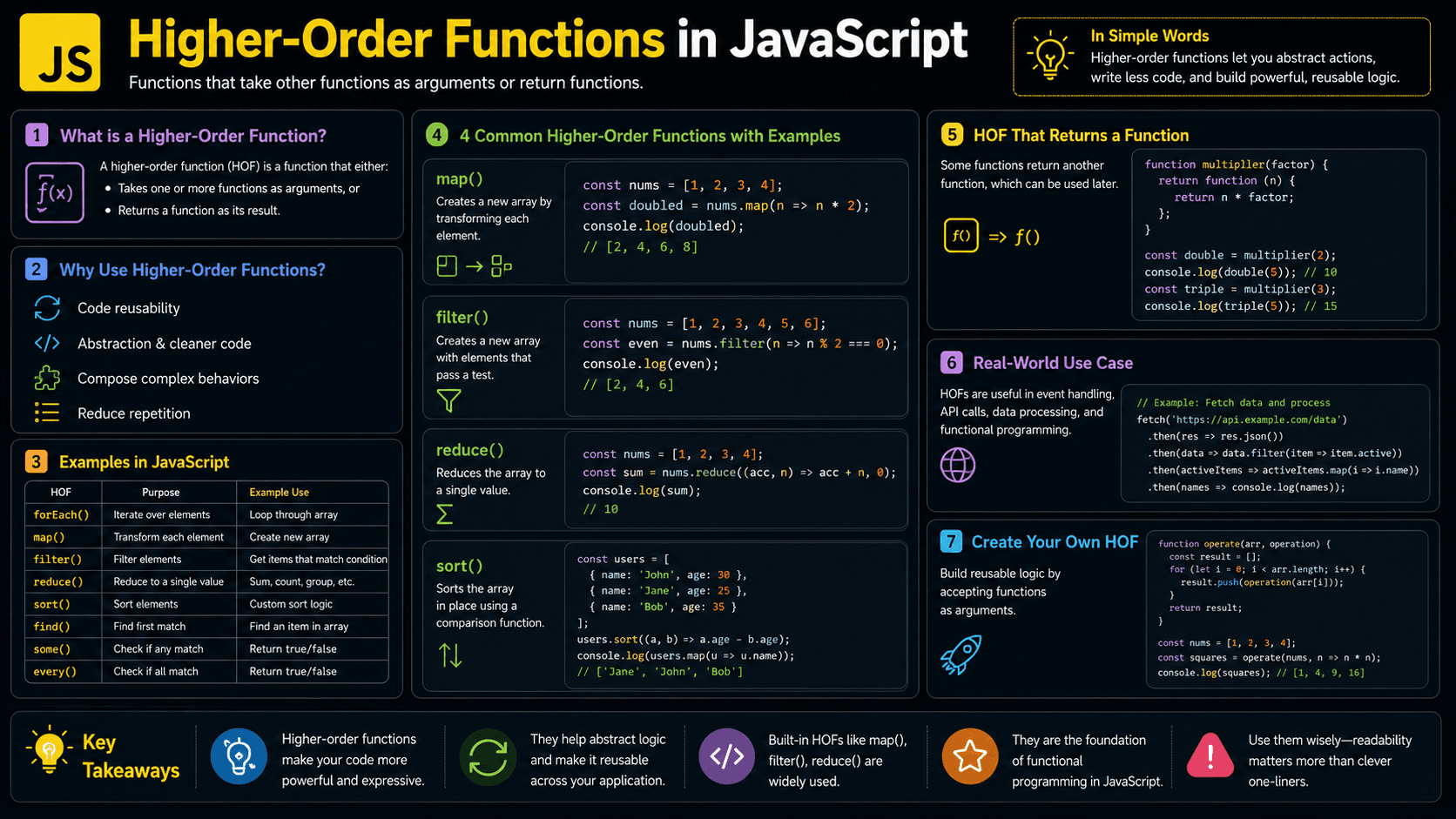Click the funnel icon under filter()
Screen dimensions: 1456x819
[x=448, y=400]
